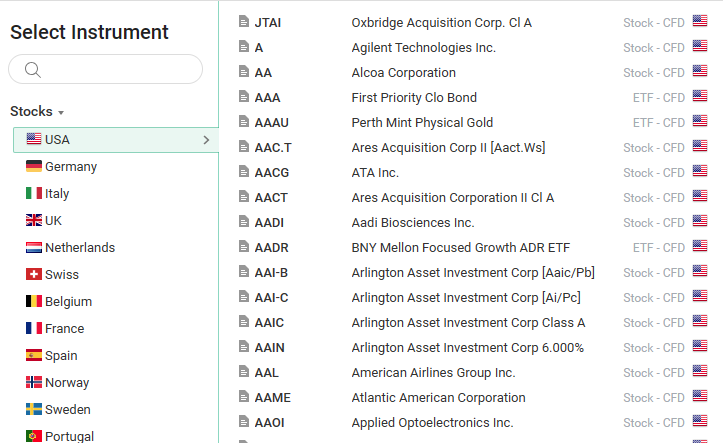Click the document icon beside JTAI
The width and height of the screenshot is (723, 443).
coord(244,22)
